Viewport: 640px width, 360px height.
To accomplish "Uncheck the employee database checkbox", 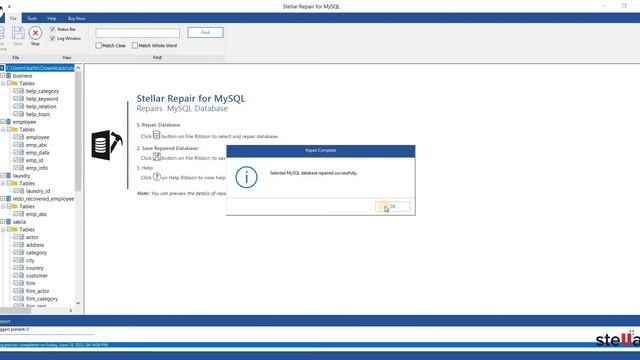I will tap(2, 122).
